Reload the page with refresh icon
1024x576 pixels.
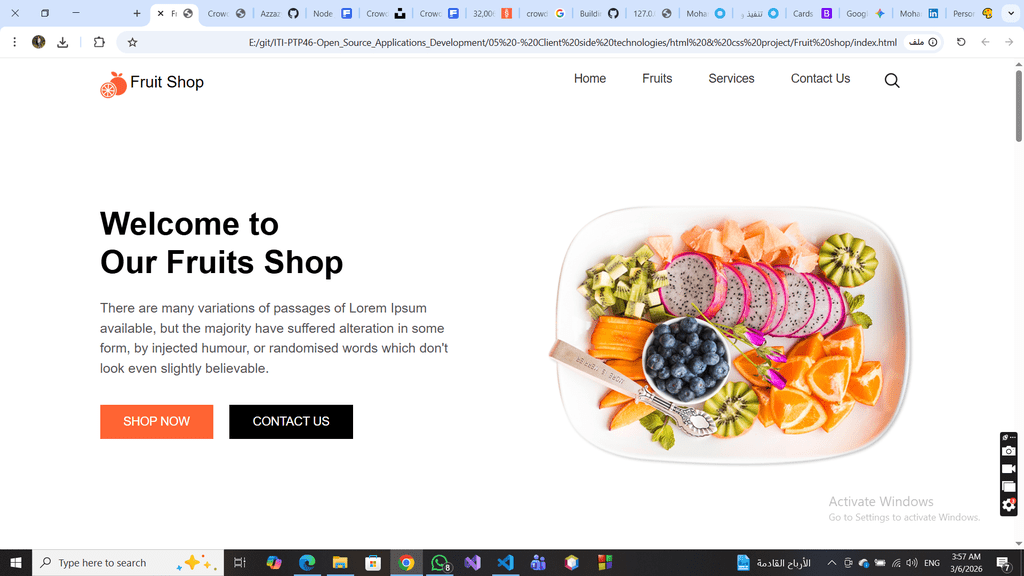pyautogui.click(x=961, y=42)
